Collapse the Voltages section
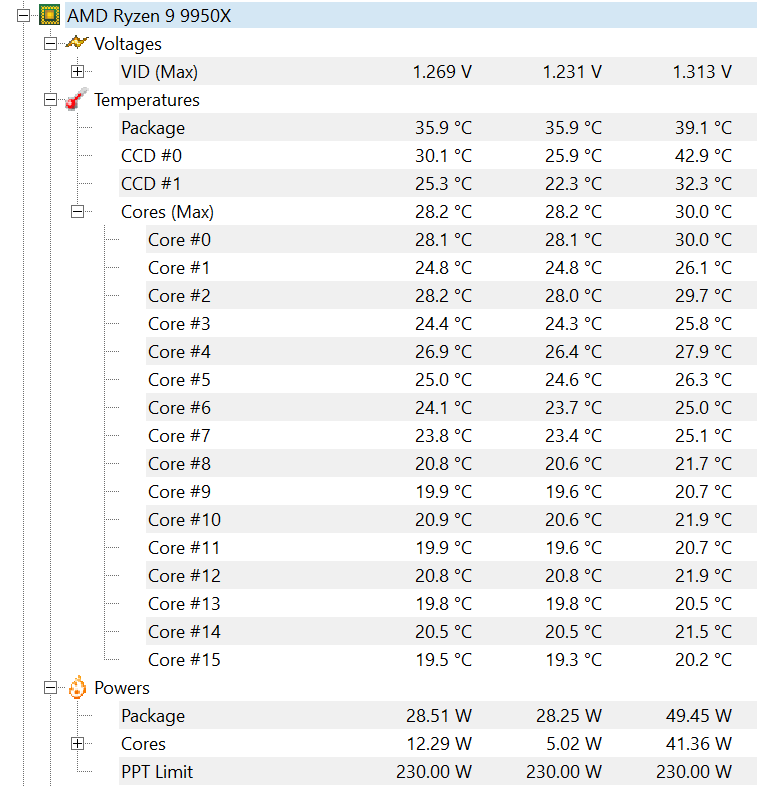 tap(50, 44)
